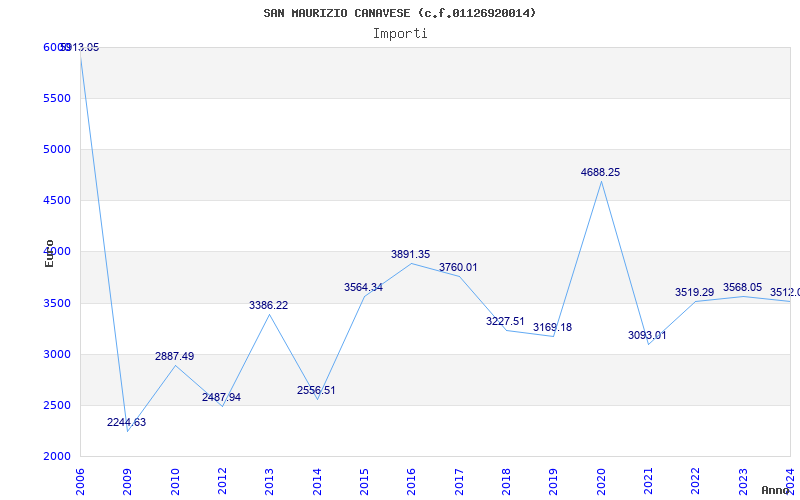800x500 pixels.
Task: Click the 2014 x-axis year label
Action: point(317,482)
